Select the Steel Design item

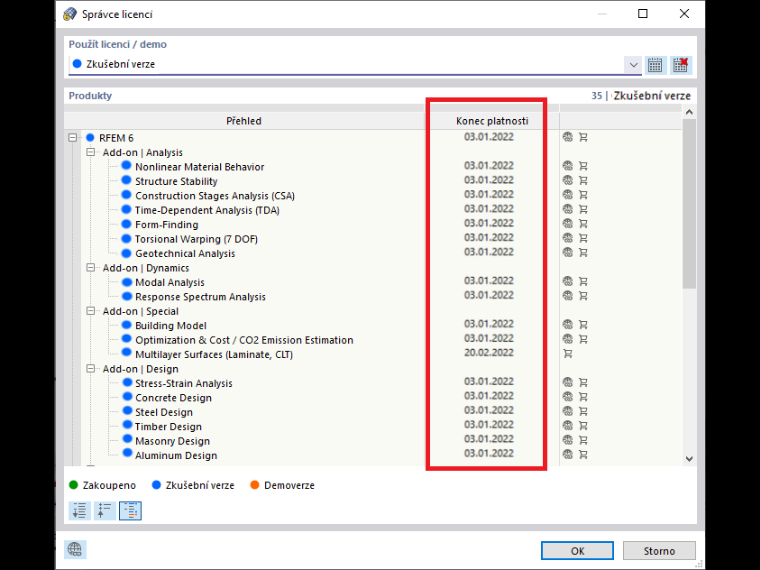(164, 412)
